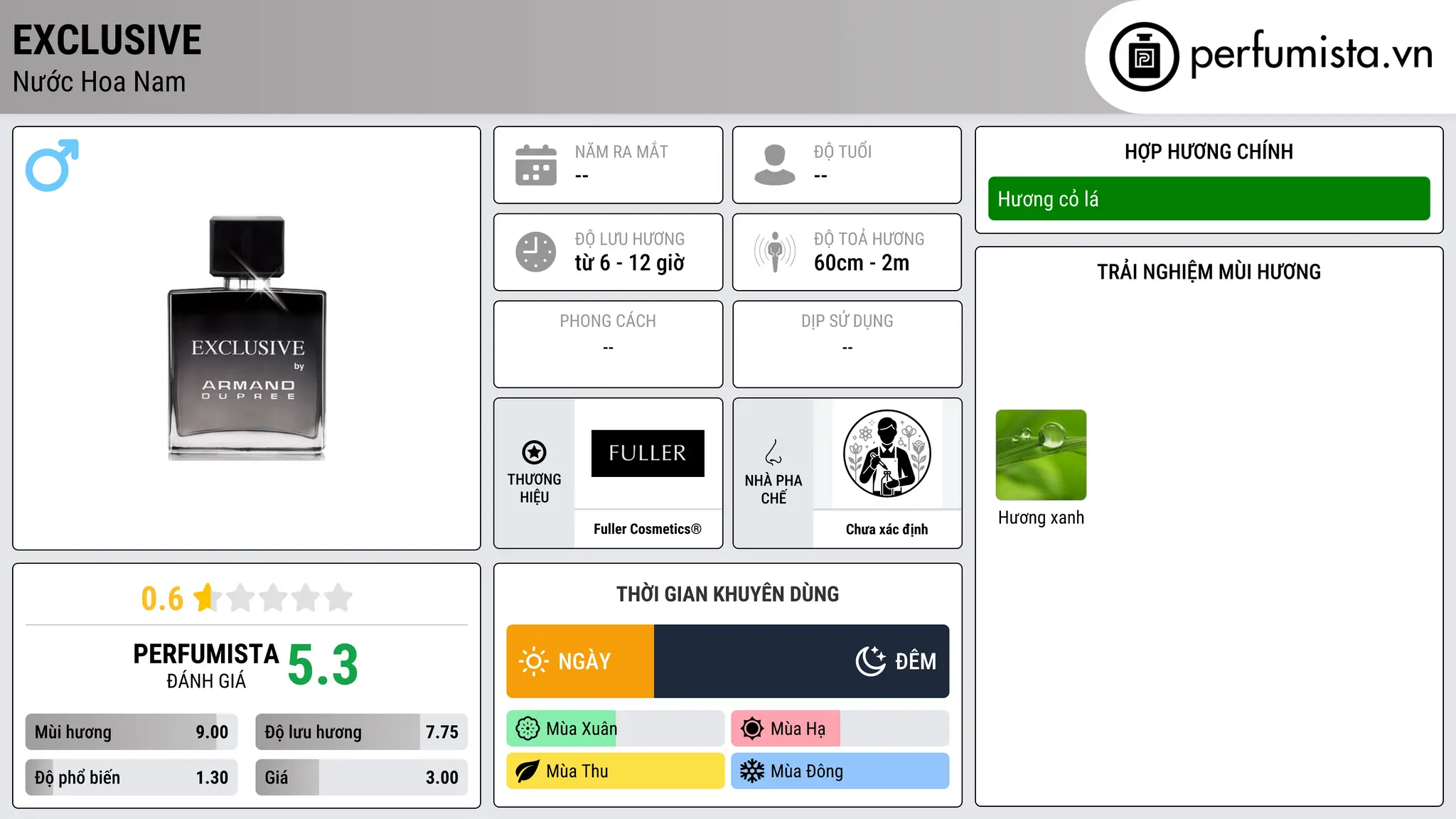Click the Giá 3.00 score bar
Viewport: 1456px width, 819px height.
pos(361,777)
